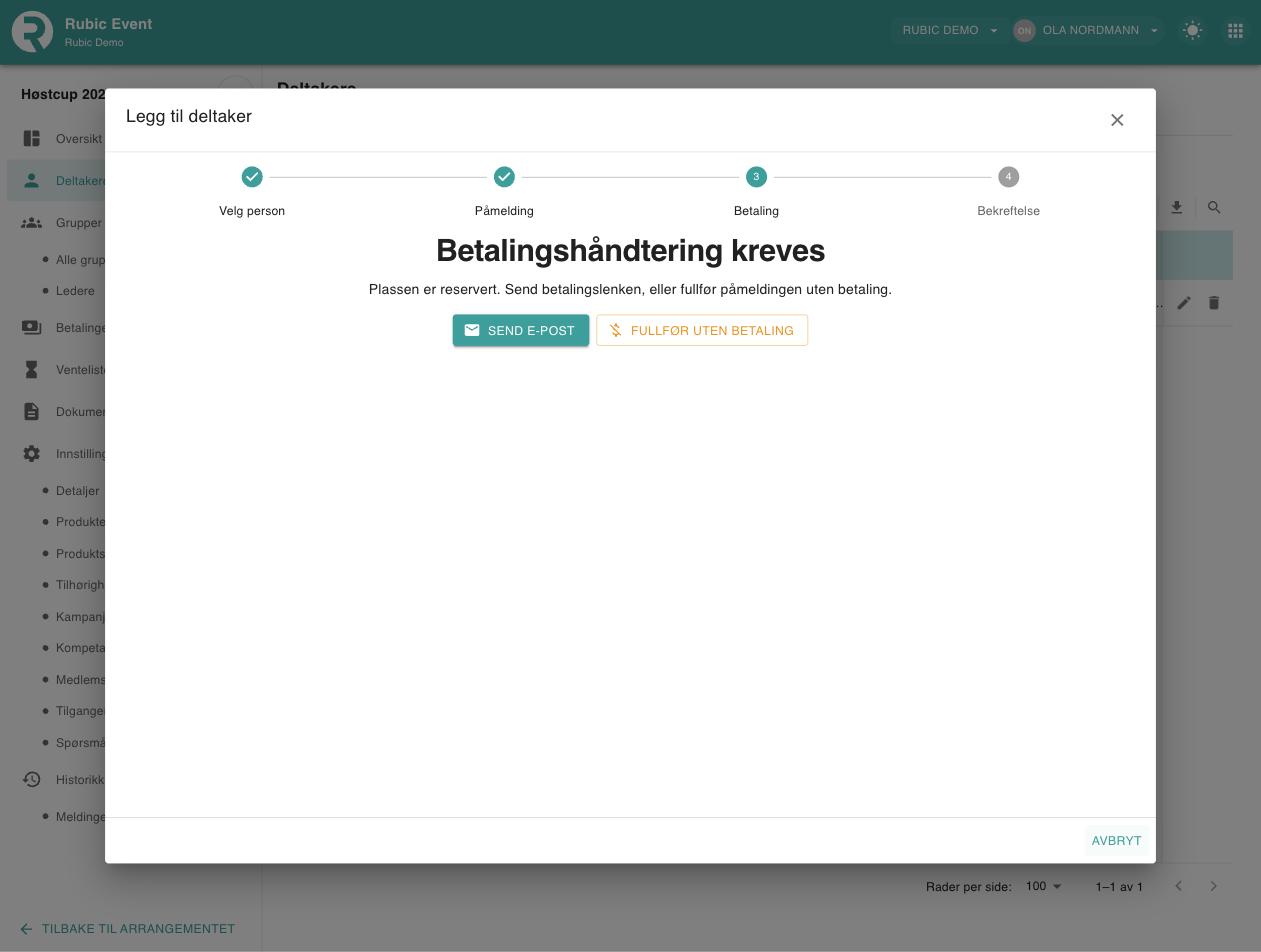This screenshot has height=952, width=1261.
Task: Click the previous page chevron
Action: 1179,887
